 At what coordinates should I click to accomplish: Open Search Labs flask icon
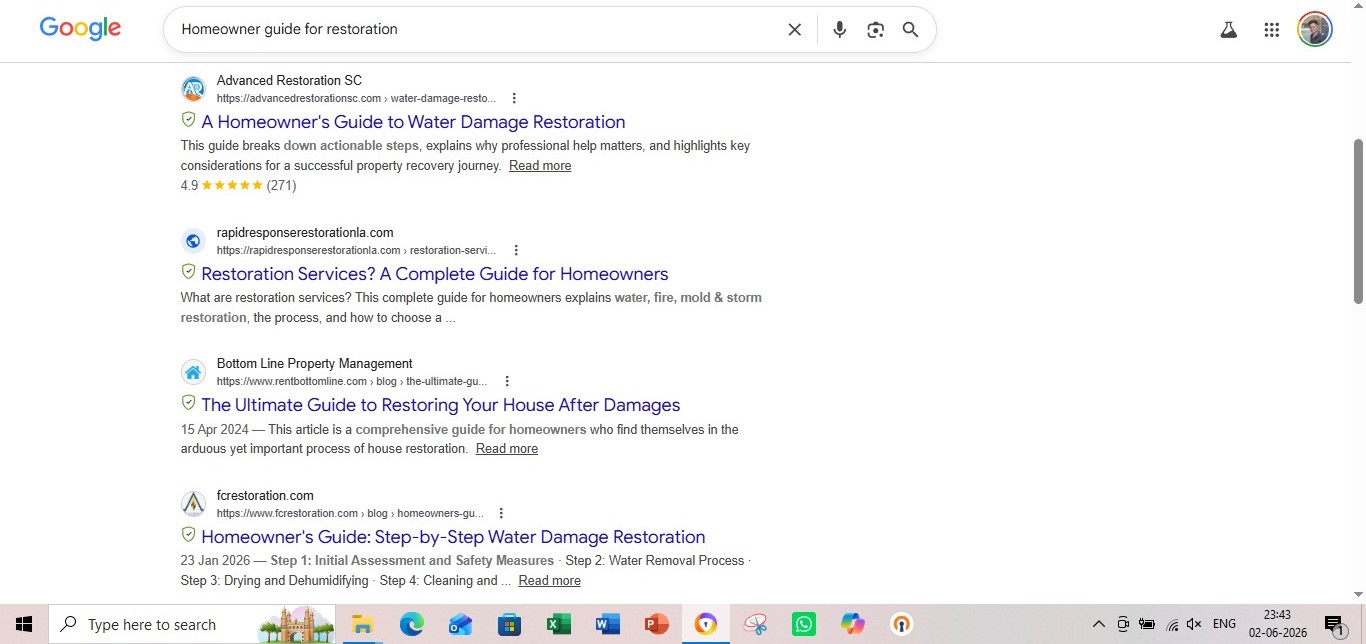pos(1229,30)
